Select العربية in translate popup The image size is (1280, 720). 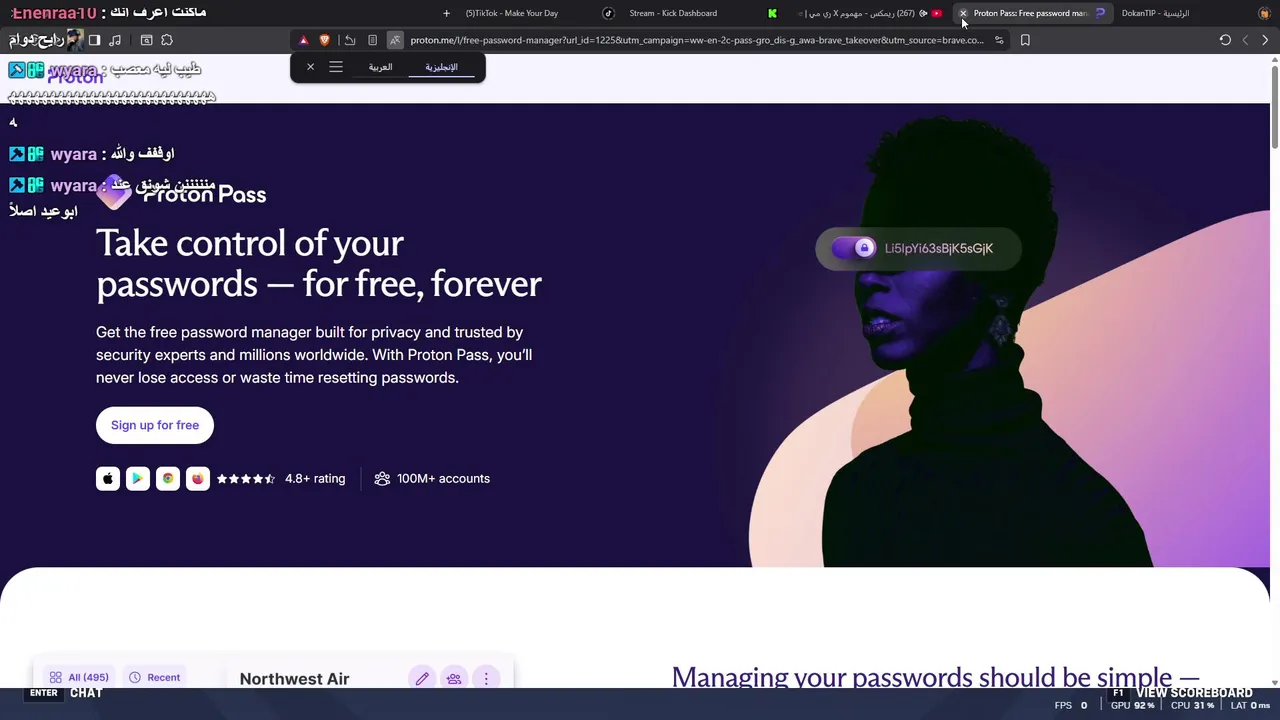click(x=380, y=67)
